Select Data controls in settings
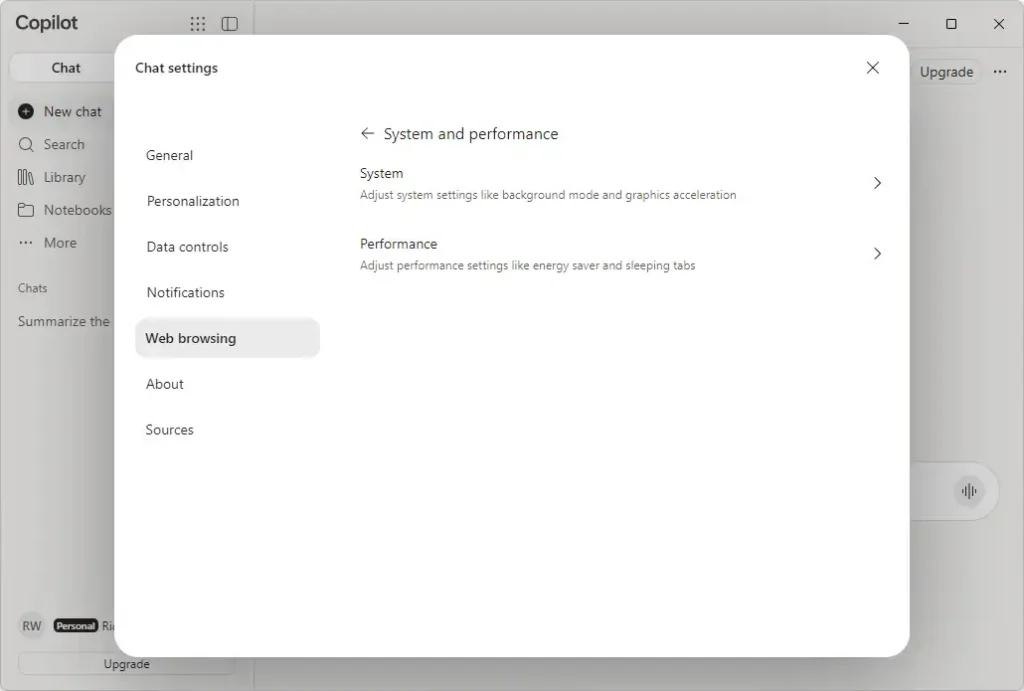This screenshot has height=691, width=1024. tap(227, 247)
